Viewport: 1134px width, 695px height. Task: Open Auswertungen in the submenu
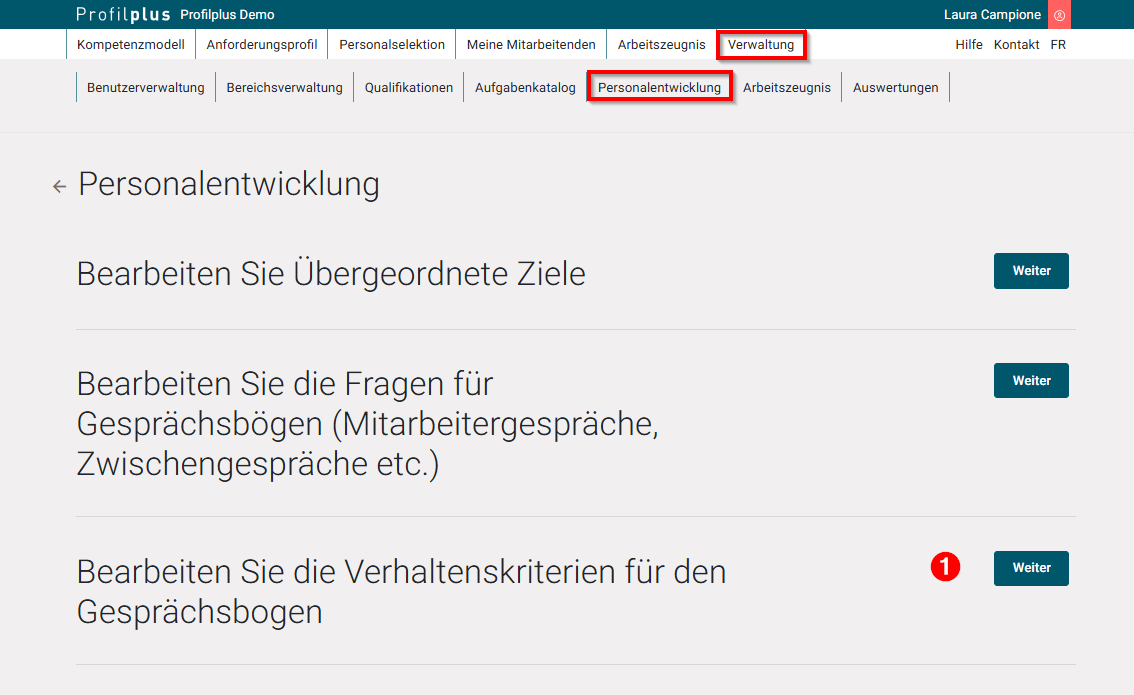pos(895,87)
